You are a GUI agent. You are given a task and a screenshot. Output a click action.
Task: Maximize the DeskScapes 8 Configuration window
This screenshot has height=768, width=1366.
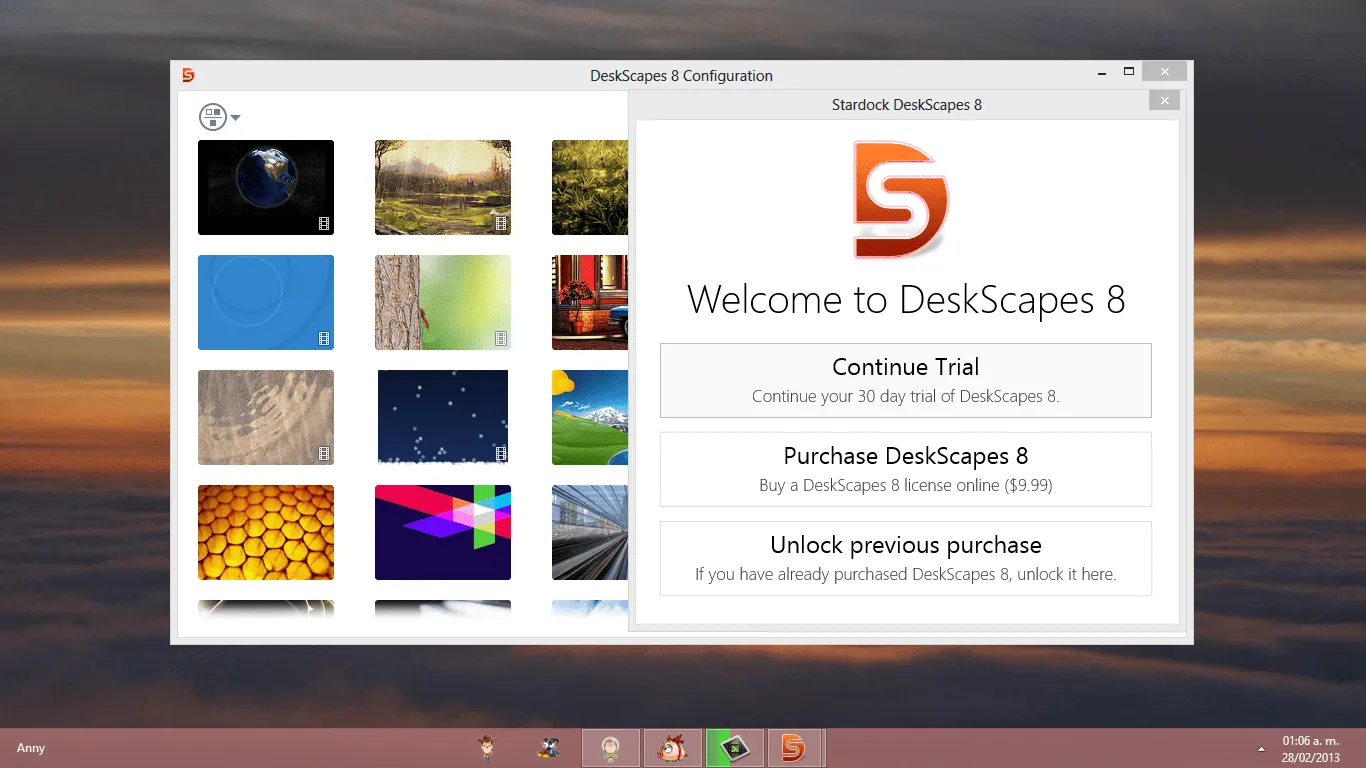(x=1129, y=72)
